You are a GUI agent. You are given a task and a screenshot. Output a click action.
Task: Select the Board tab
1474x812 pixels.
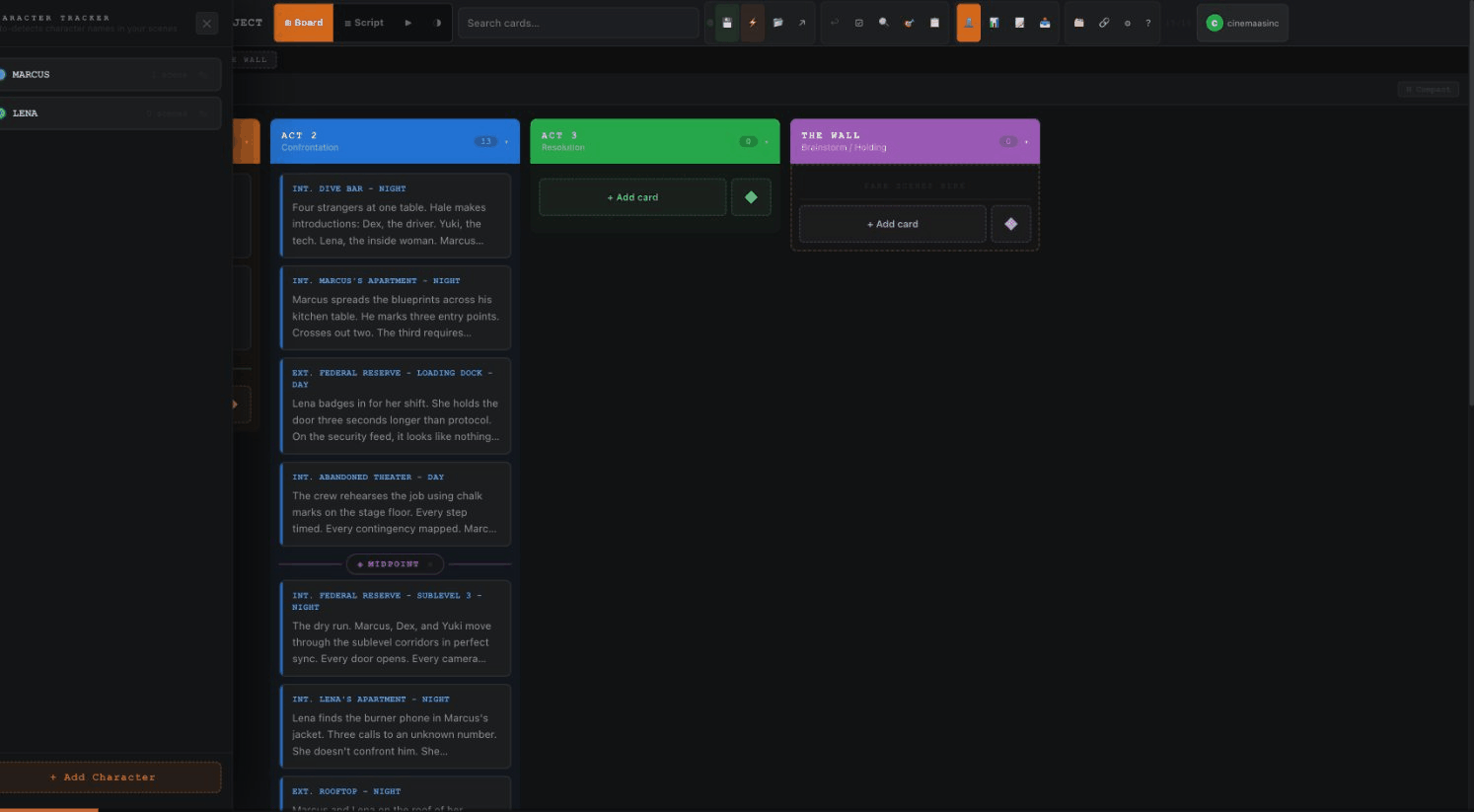coord(304,22)
